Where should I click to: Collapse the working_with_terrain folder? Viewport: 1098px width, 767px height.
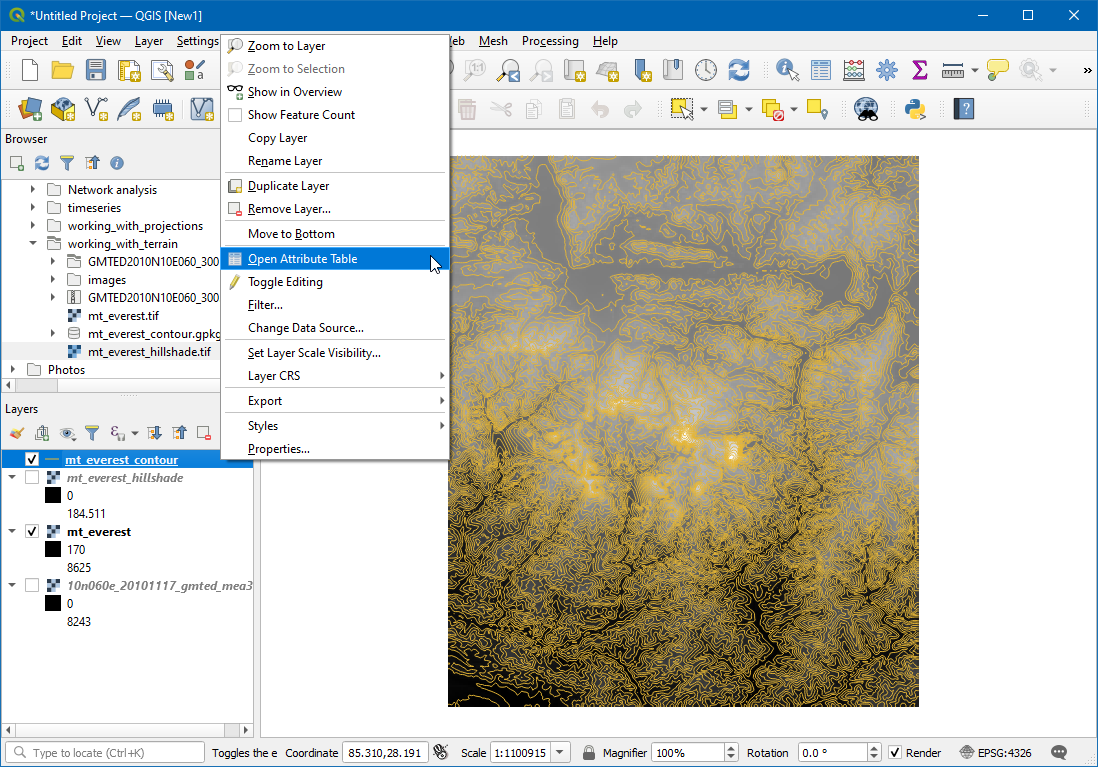click(x=32, y=244)
